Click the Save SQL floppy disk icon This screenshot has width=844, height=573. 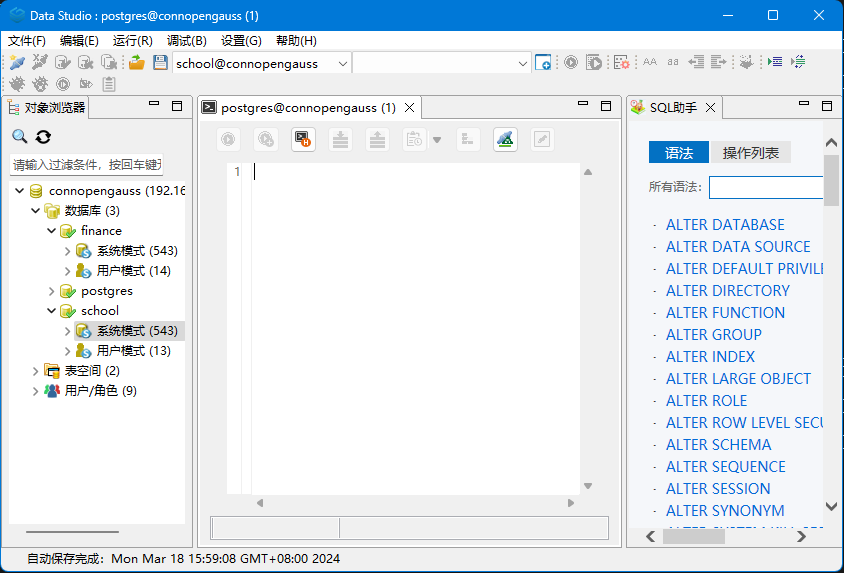click(160, 62)
